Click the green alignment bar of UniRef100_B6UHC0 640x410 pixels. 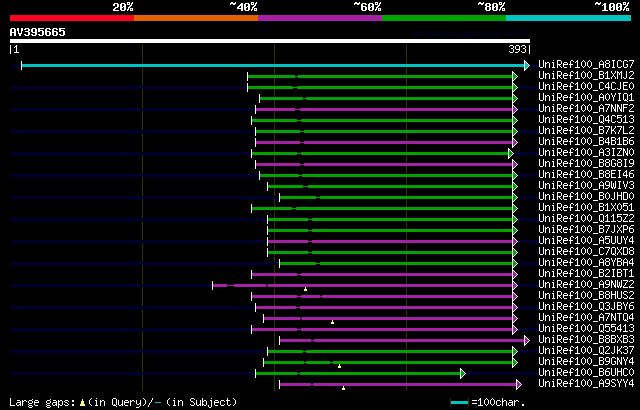tap(358, 373)
